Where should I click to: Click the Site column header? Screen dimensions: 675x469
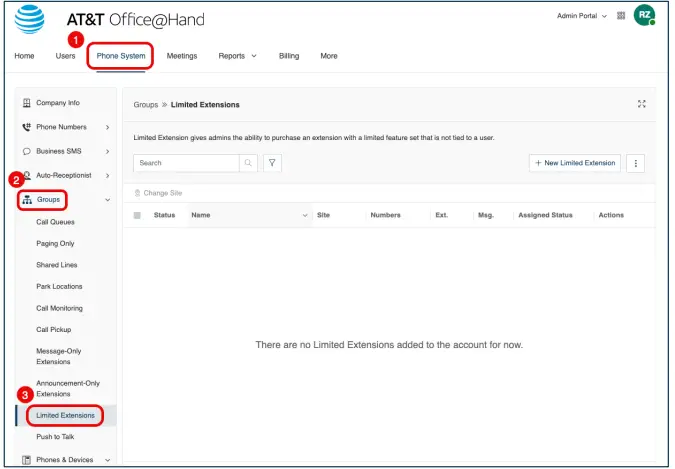pos(323,215)
